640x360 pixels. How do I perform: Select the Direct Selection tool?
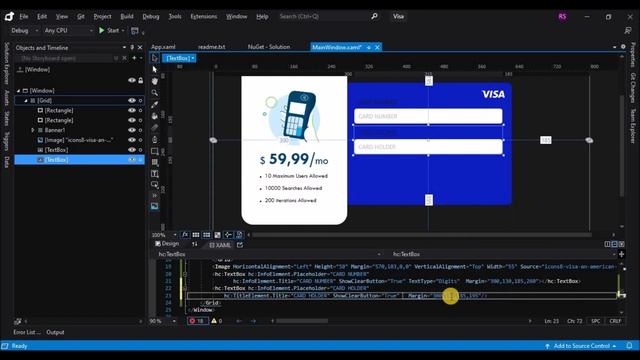click(x=155, y=69)
